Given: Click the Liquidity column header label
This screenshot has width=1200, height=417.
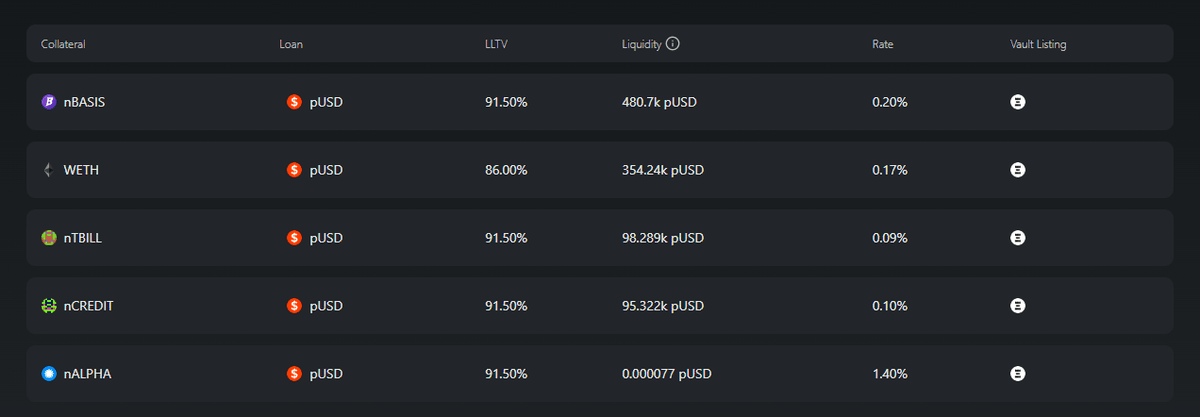Looking at the screenshot, I should pos(641,44).
